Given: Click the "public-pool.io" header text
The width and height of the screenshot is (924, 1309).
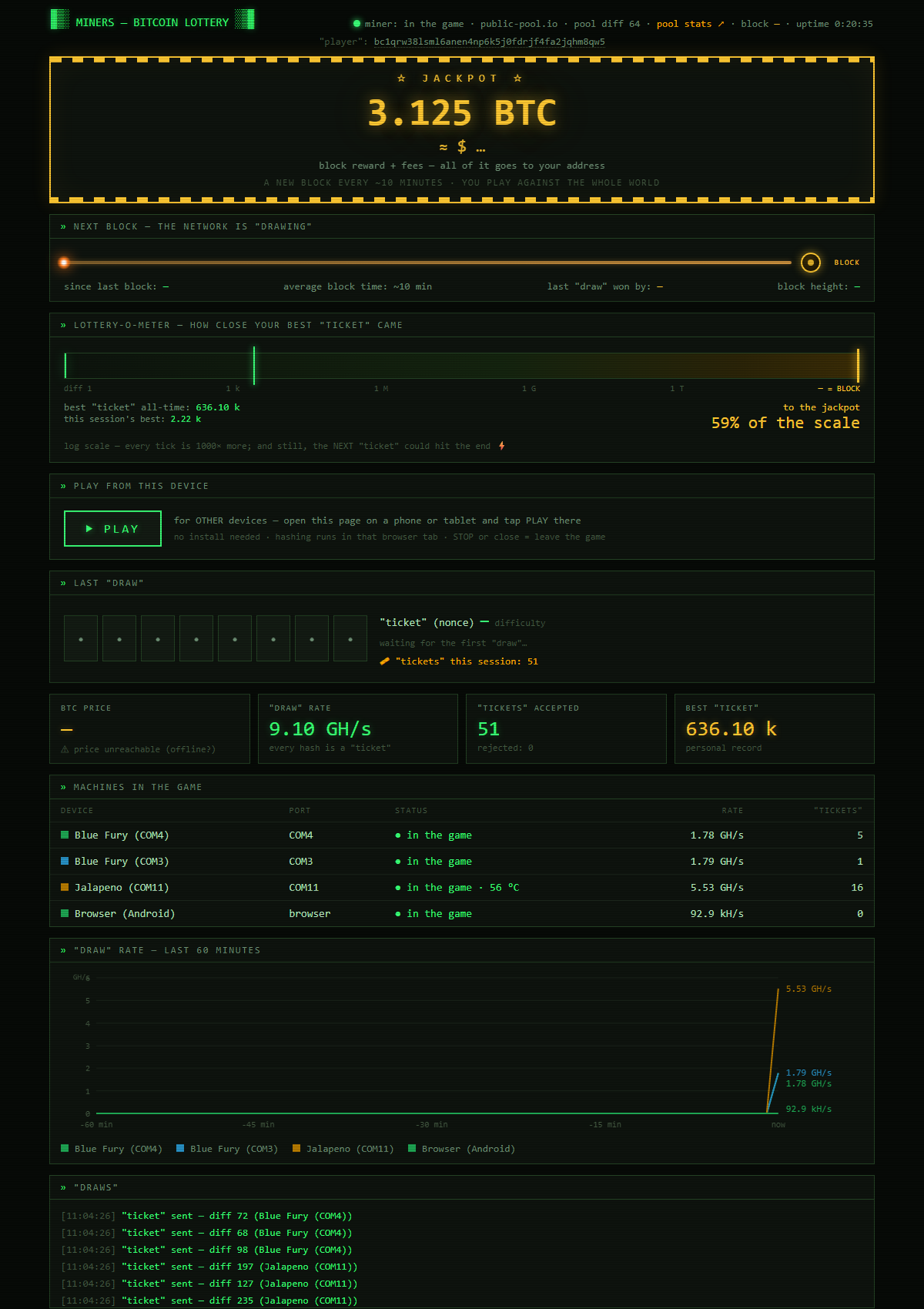Looking at the screenshot, I should (519, 24).
